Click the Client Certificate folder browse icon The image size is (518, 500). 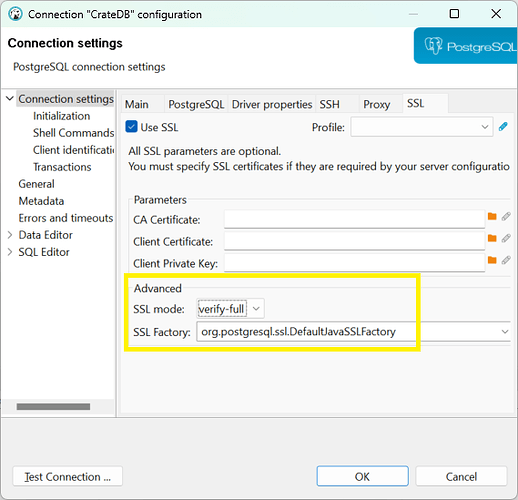(492, 238)
